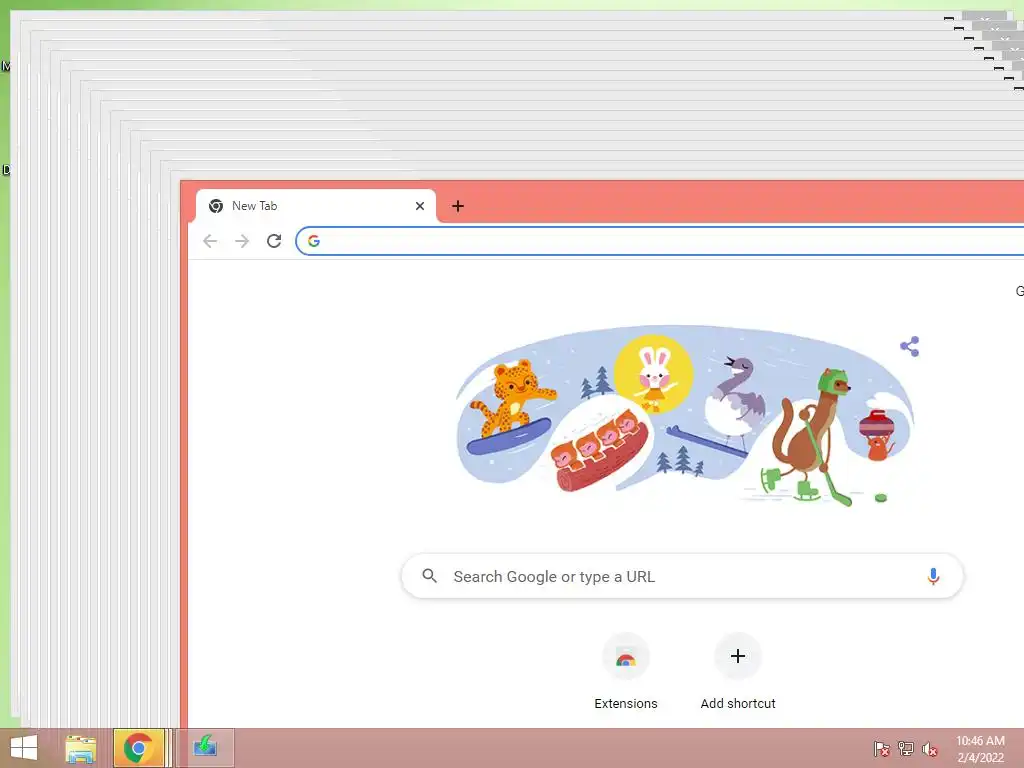Open the Windows Start button
Image resolution: width=1024 pixels, height=768 pixels.
pos(24,748)
